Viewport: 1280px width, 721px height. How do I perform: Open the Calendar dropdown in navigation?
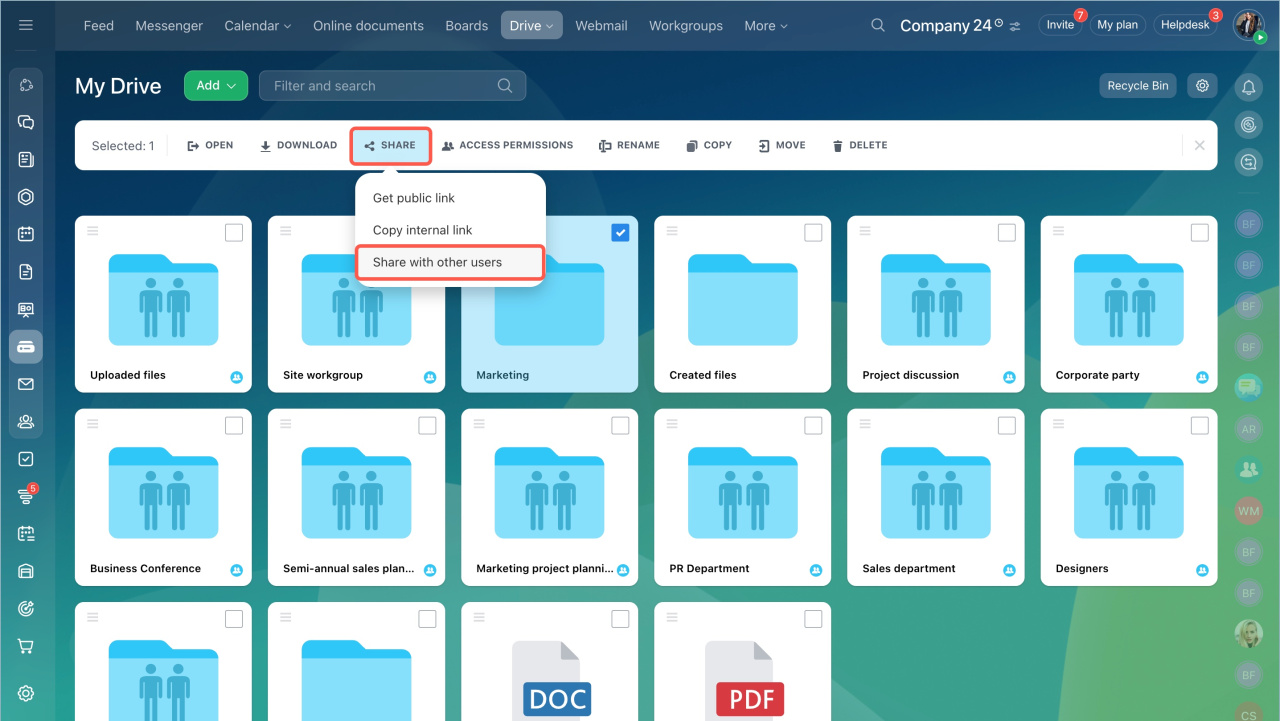257,26
